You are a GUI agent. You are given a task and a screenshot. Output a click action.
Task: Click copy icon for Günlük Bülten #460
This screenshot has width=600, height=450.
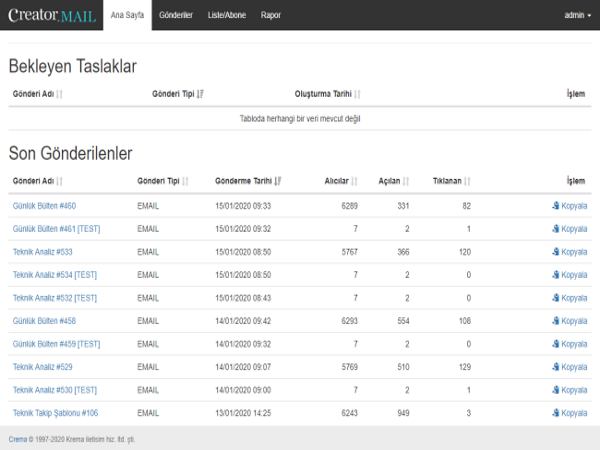pos(555,206)
